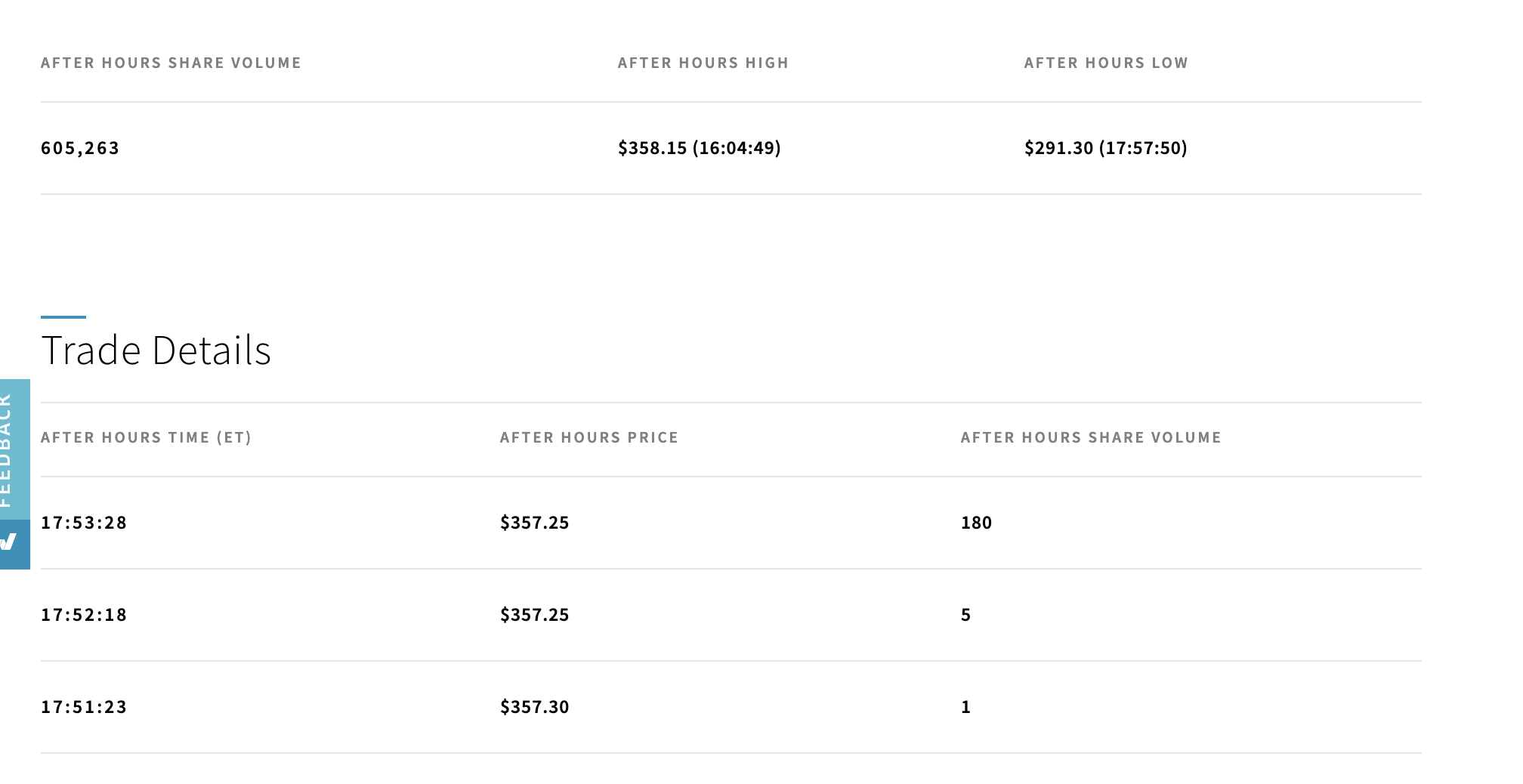Click the 180 share volume cell
1523x784 pixels.
click(976, 523)
